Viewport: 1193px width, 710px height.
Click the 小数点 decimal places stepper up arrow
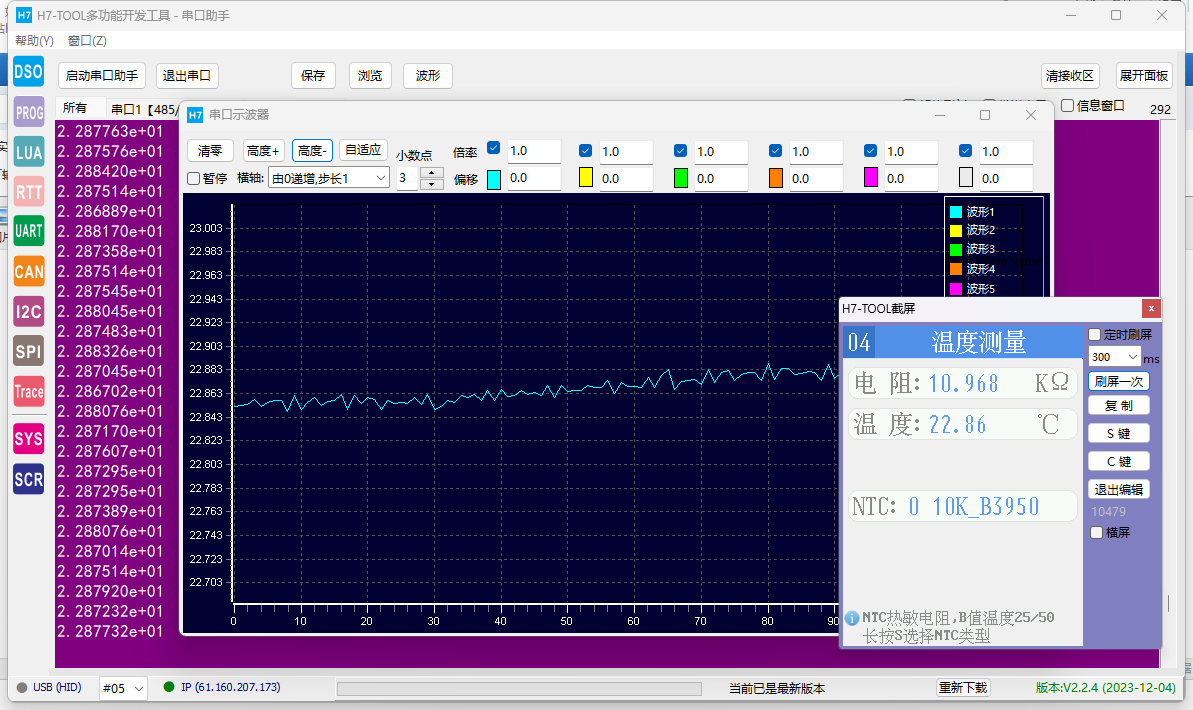pos(432,173)
